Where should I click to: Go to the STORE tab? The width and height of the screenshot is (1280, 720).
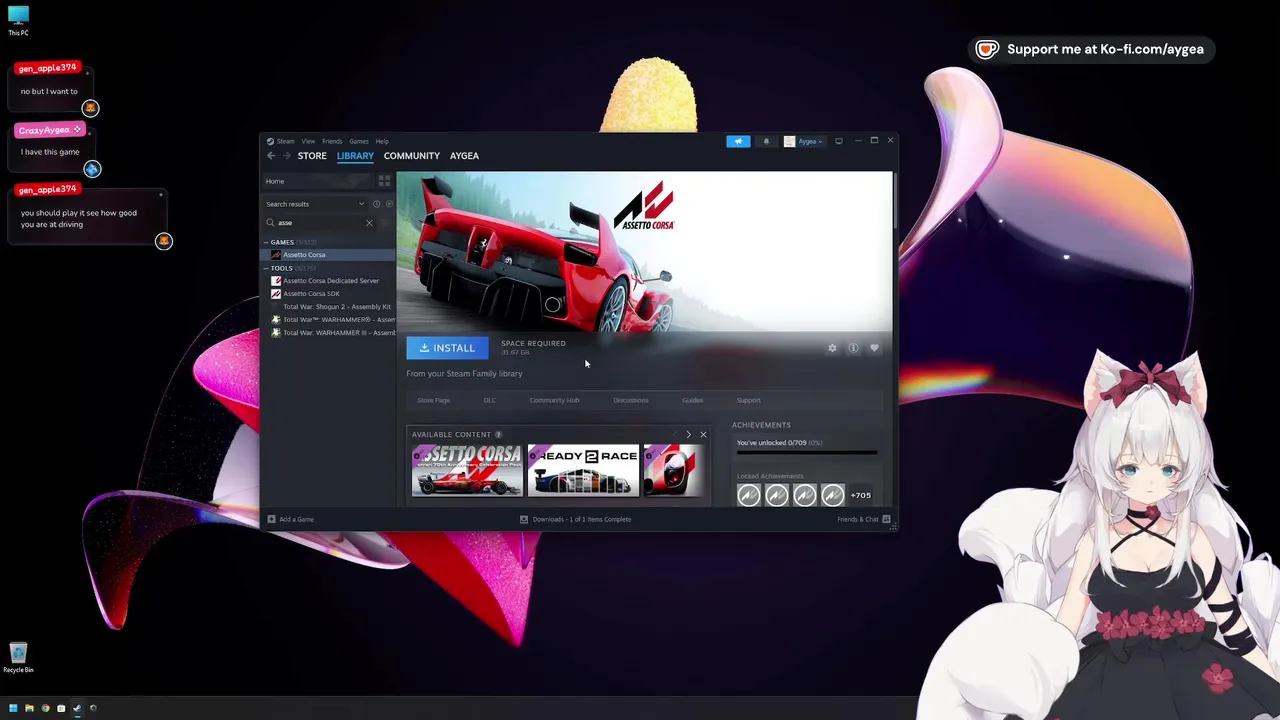tap(312, 156)
